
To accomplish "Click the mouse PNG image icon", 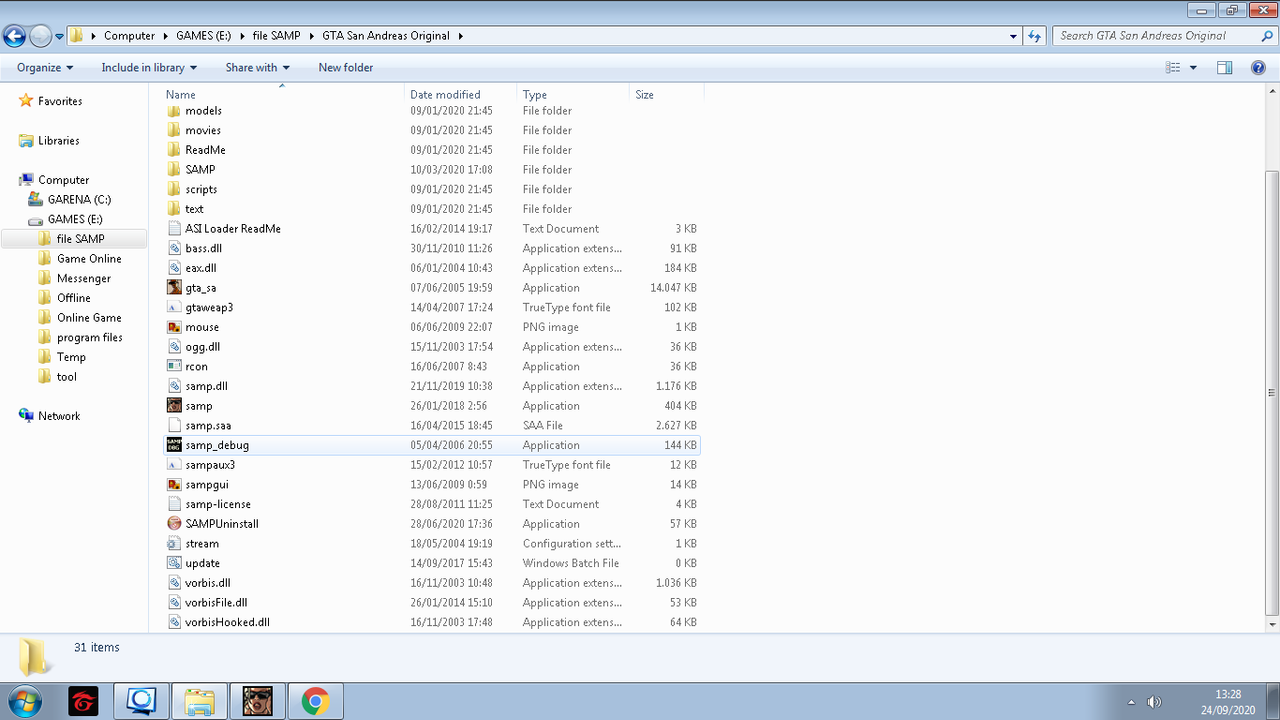I will [x=174, y=327].
